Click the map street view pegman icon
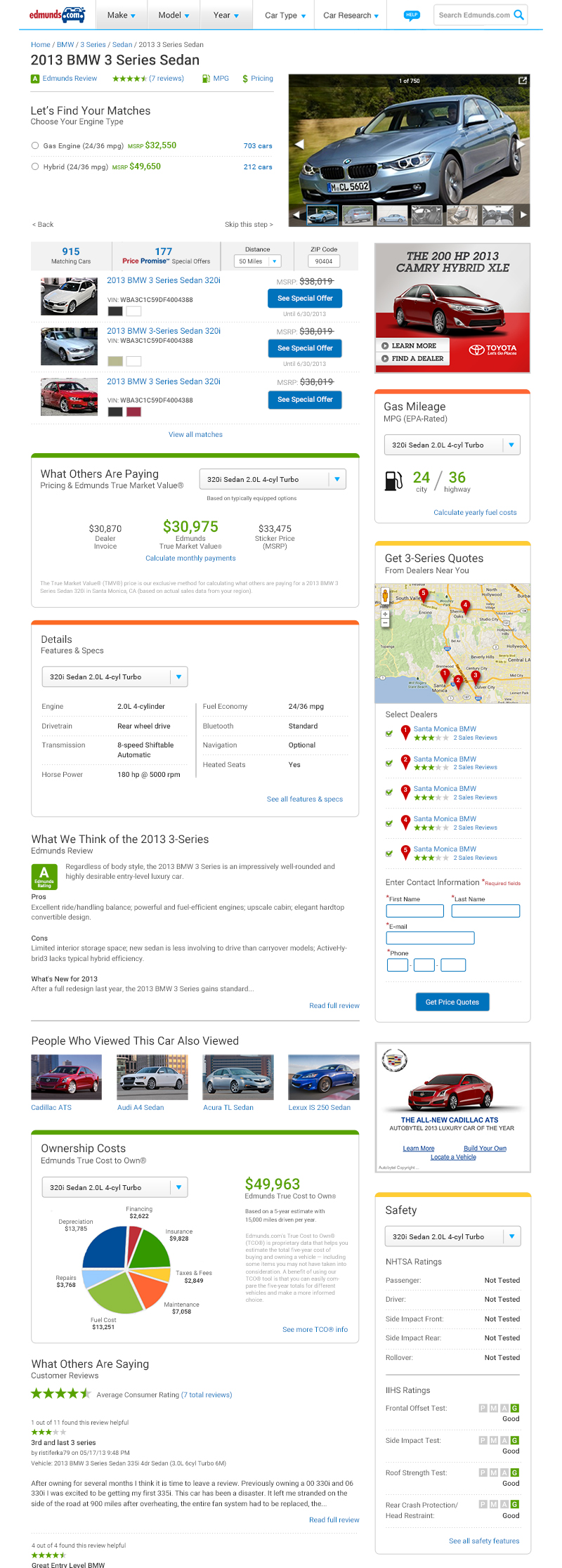Image resolution: width=562 pixels, height=1568 pixels. click(385, 596)
